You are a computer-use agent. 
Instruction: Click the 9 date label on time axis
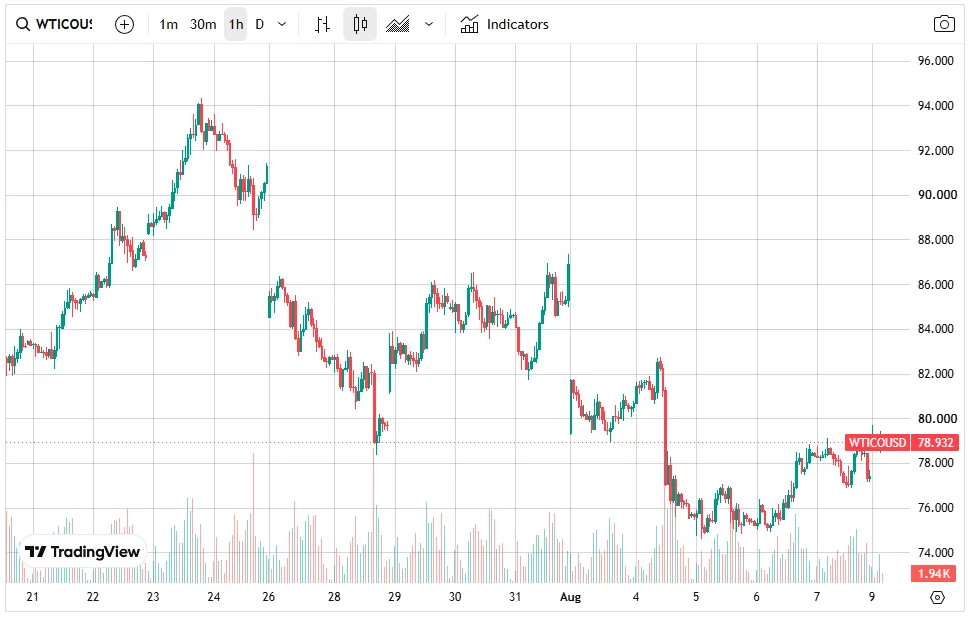[872, 597]
